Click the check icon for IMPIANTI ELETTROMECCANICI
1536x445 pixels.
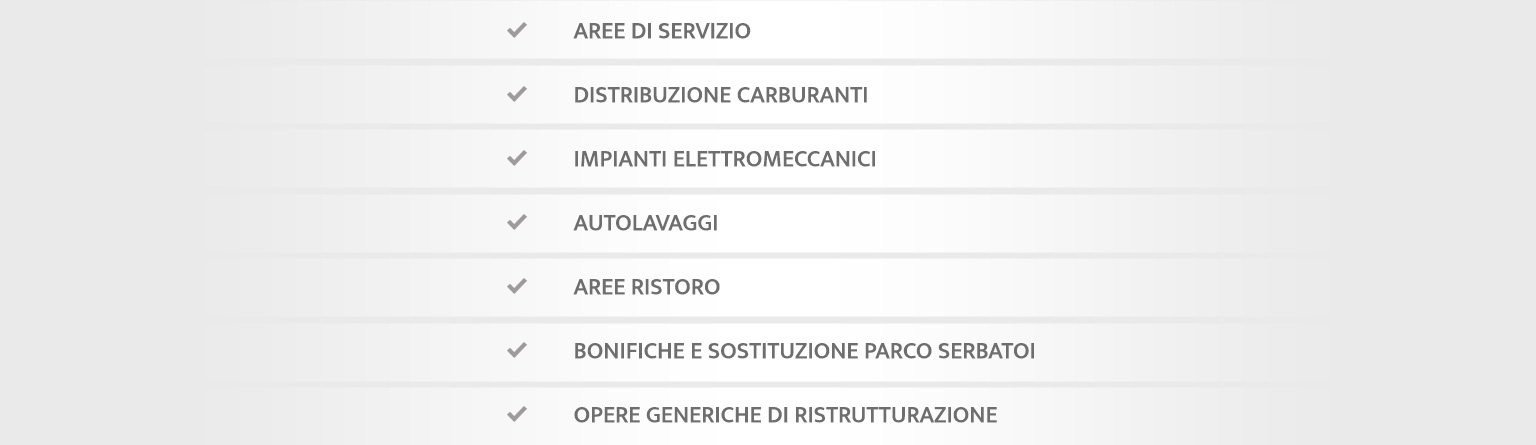click(x=517, y=159)
